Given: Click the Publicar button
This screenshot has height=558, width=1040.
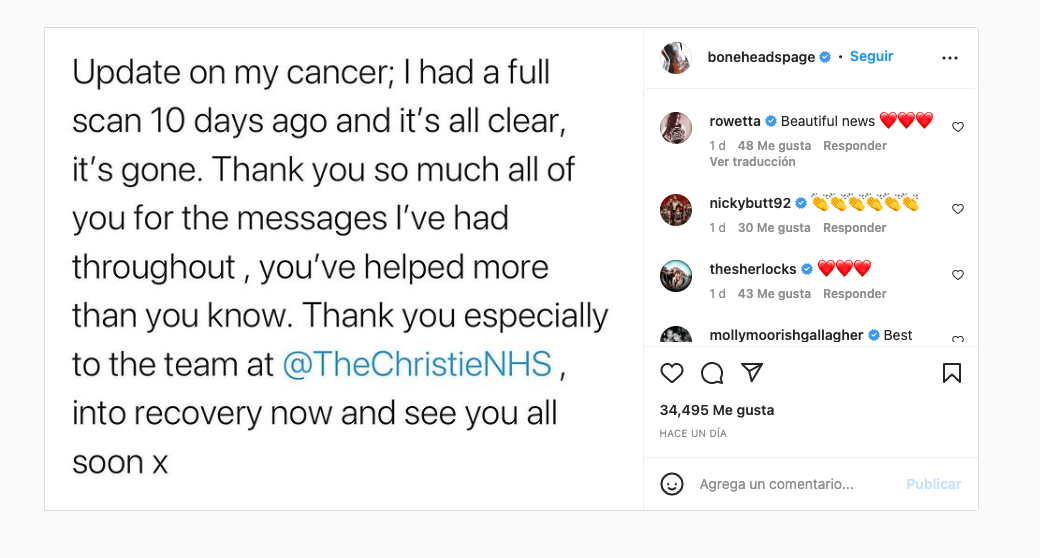Looking at the screenshot, I should click(933, 484).
